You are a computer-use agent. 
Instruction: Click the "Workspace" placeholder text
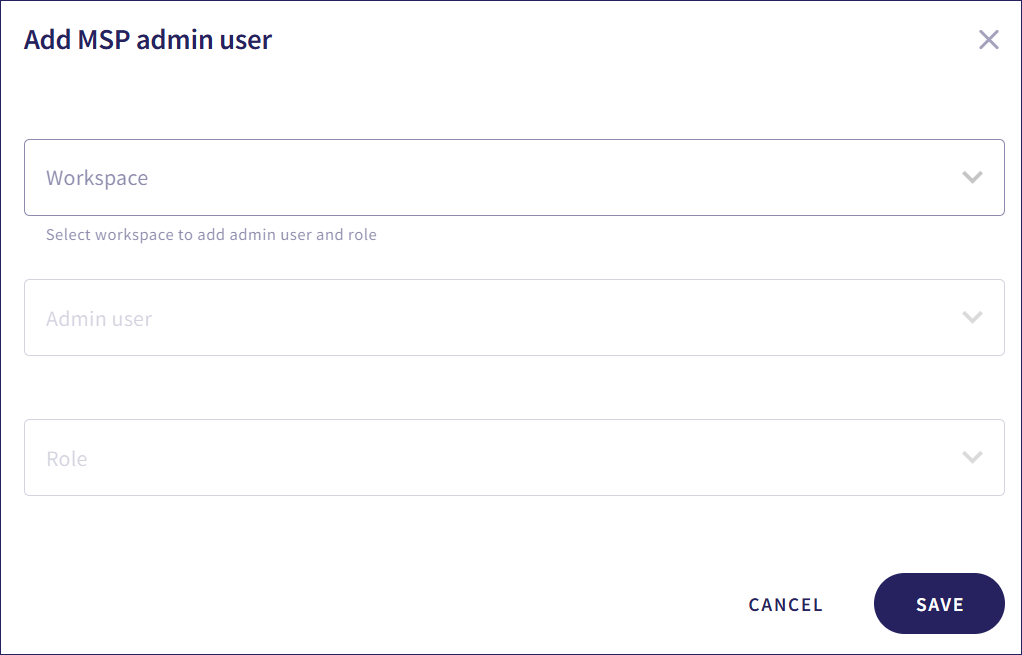point(97,178)
